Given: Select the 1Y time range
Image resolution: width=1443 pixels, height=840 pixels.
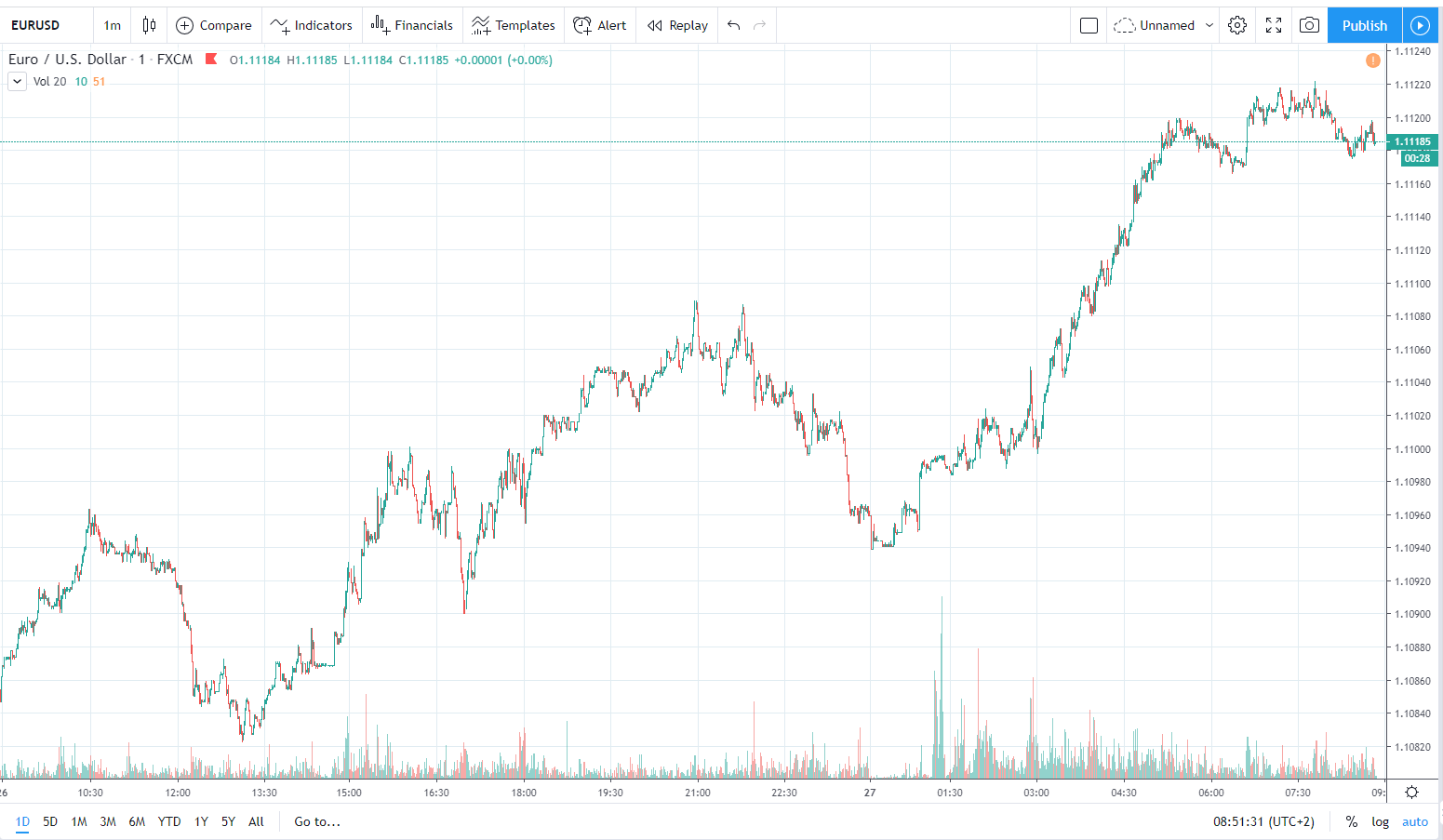Looking at the screenshot, I should 201,821.
